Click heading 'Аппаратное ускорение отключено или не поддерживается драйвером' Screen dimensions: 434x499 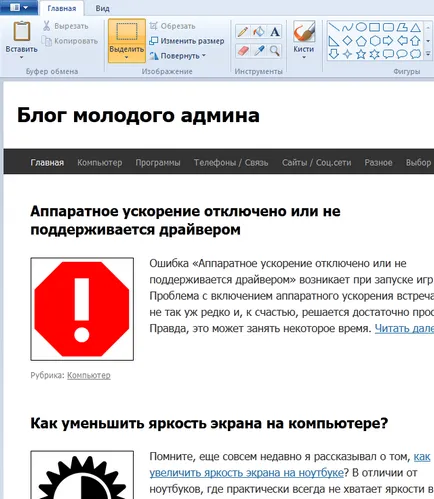coord(185,220)
